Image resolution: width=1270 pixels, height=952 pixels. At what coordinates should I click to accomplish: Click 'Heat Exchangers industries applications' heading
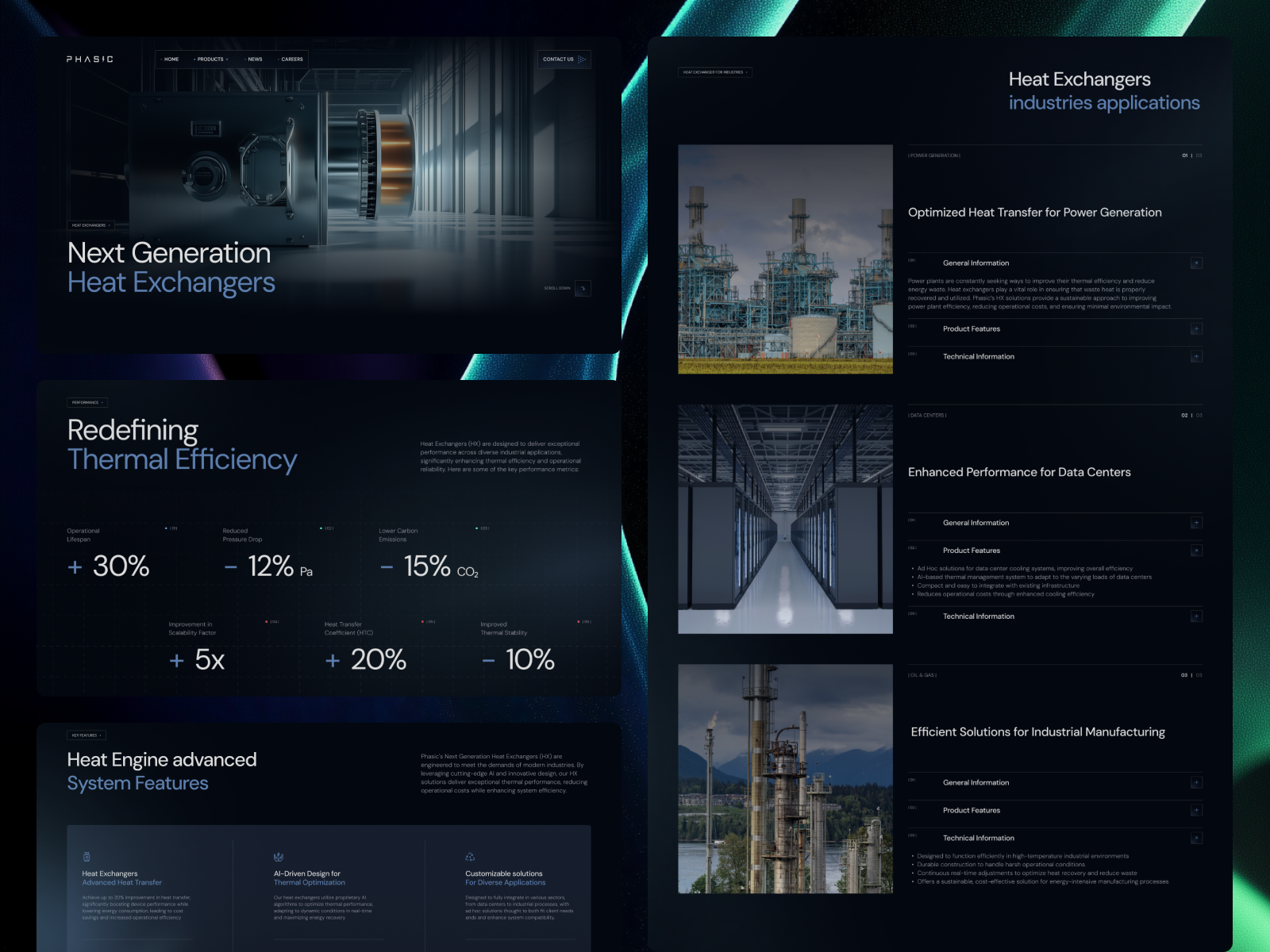[1104, 91]
